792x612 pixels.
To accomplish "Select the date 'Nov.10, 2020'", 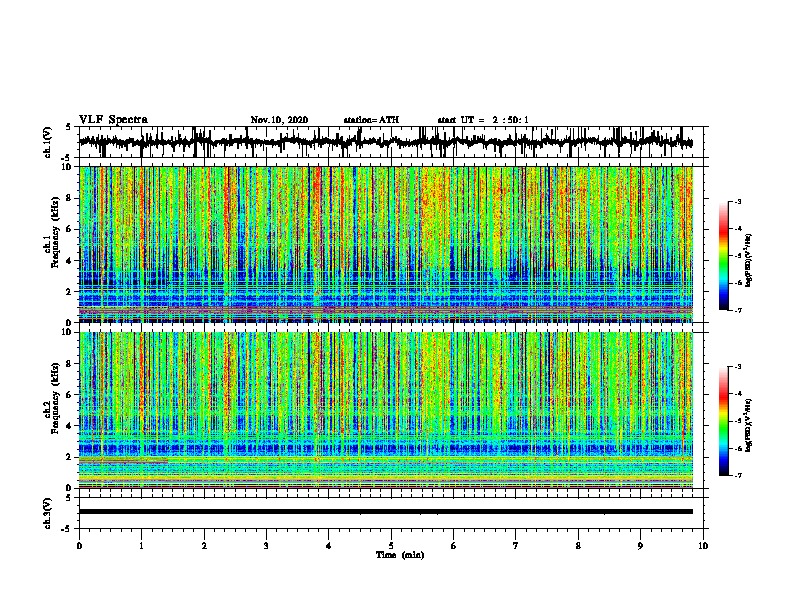I will coord(279,120).
